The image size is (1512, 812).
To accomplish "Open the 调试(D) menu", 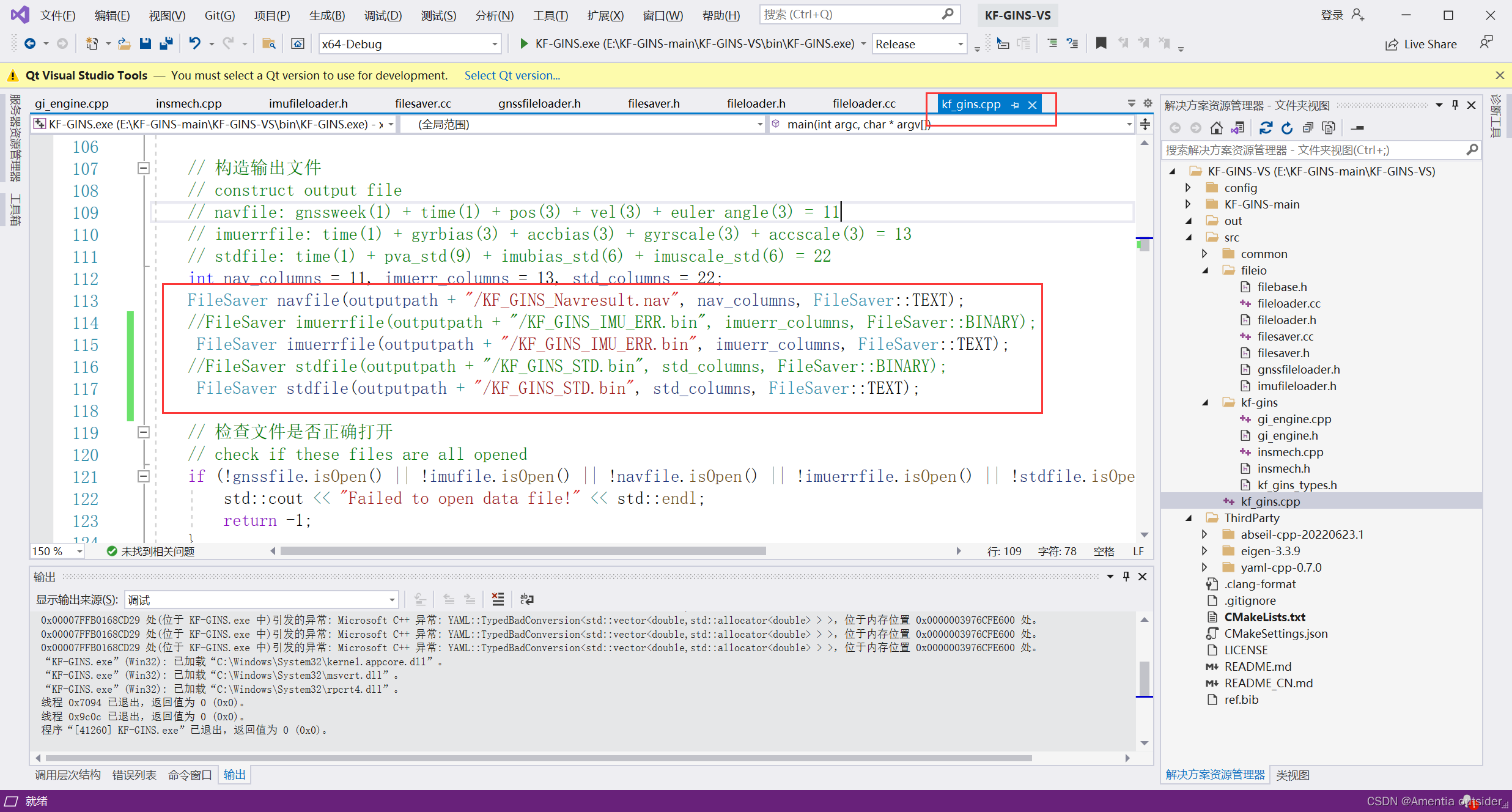I will point(383,15).
